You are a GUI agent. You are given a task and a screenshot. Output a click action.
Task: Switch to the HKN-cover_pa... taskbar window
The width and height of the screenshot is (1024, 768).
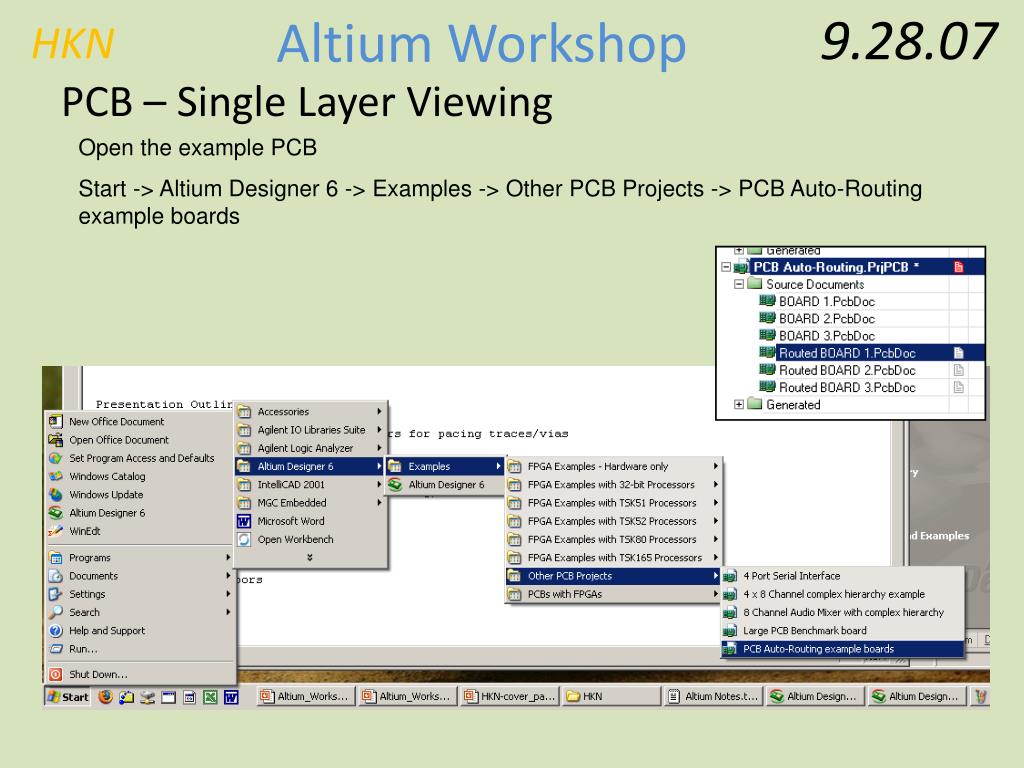[509, 696]
